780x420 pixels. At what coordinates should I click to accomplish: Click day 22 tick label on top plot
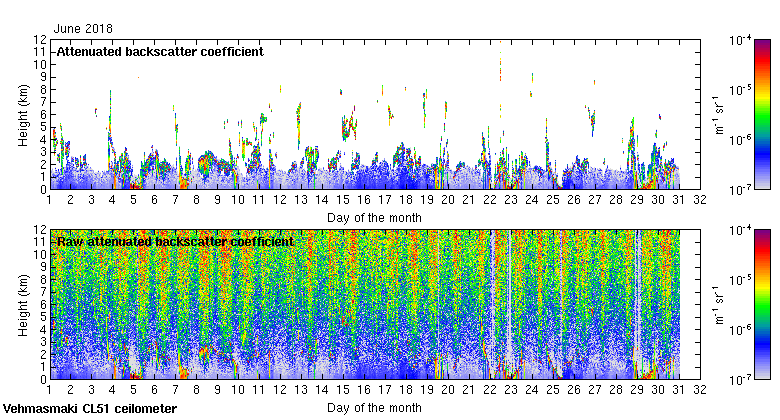pos(490,200)
